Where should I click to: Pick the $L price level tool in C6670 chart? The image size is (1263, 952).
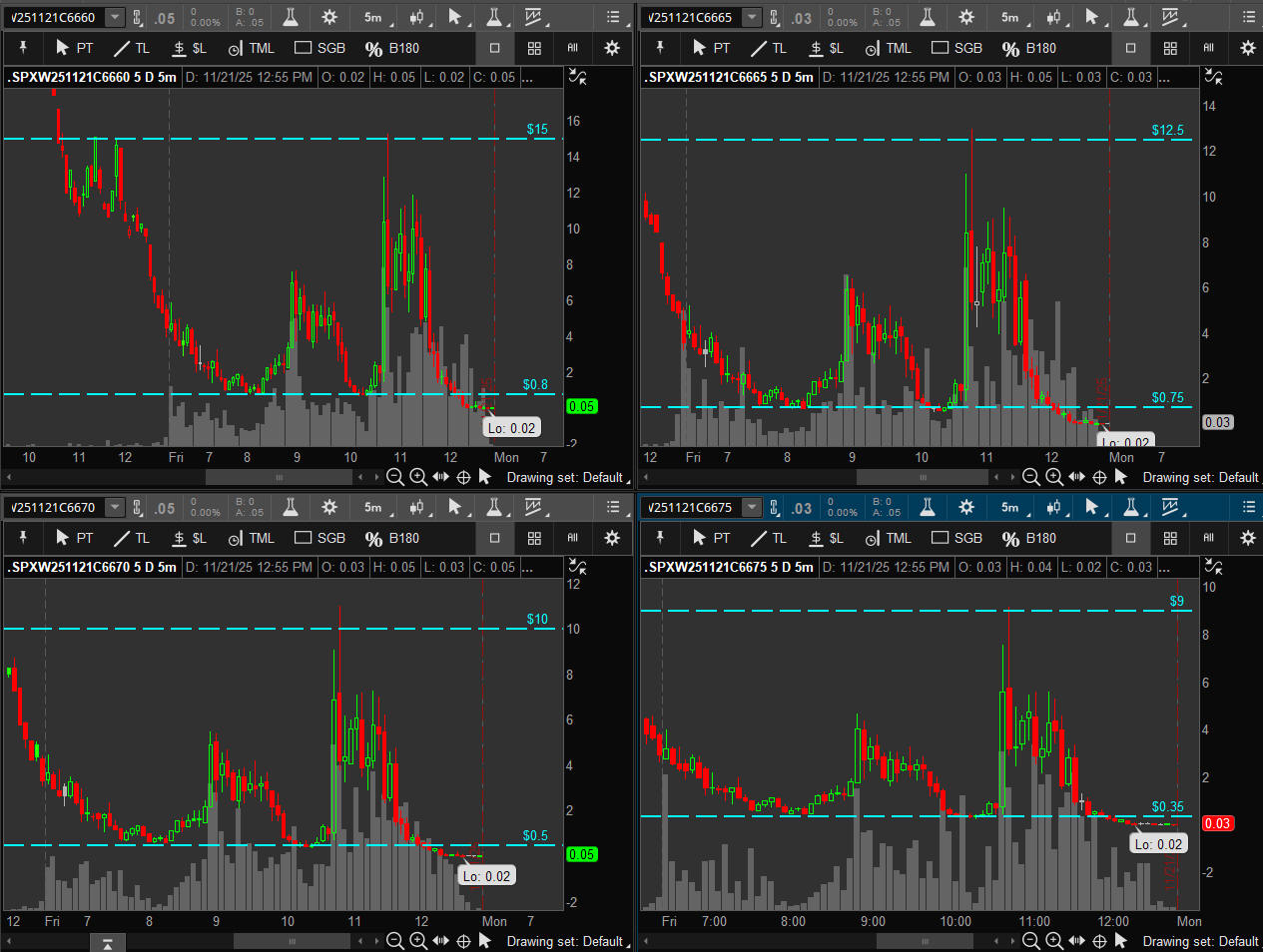(x=189, y=538)
